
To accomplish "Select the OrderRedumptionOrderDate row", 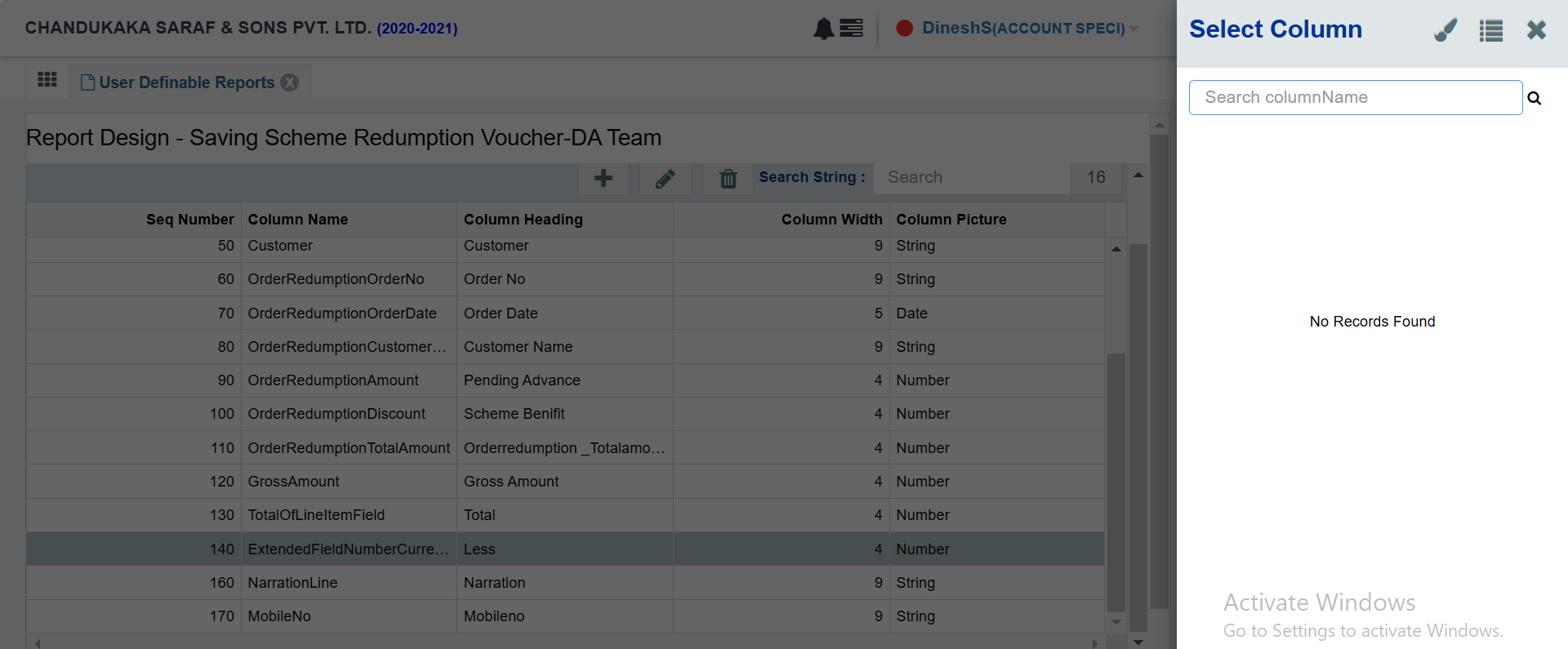I will tap(565, 313).
